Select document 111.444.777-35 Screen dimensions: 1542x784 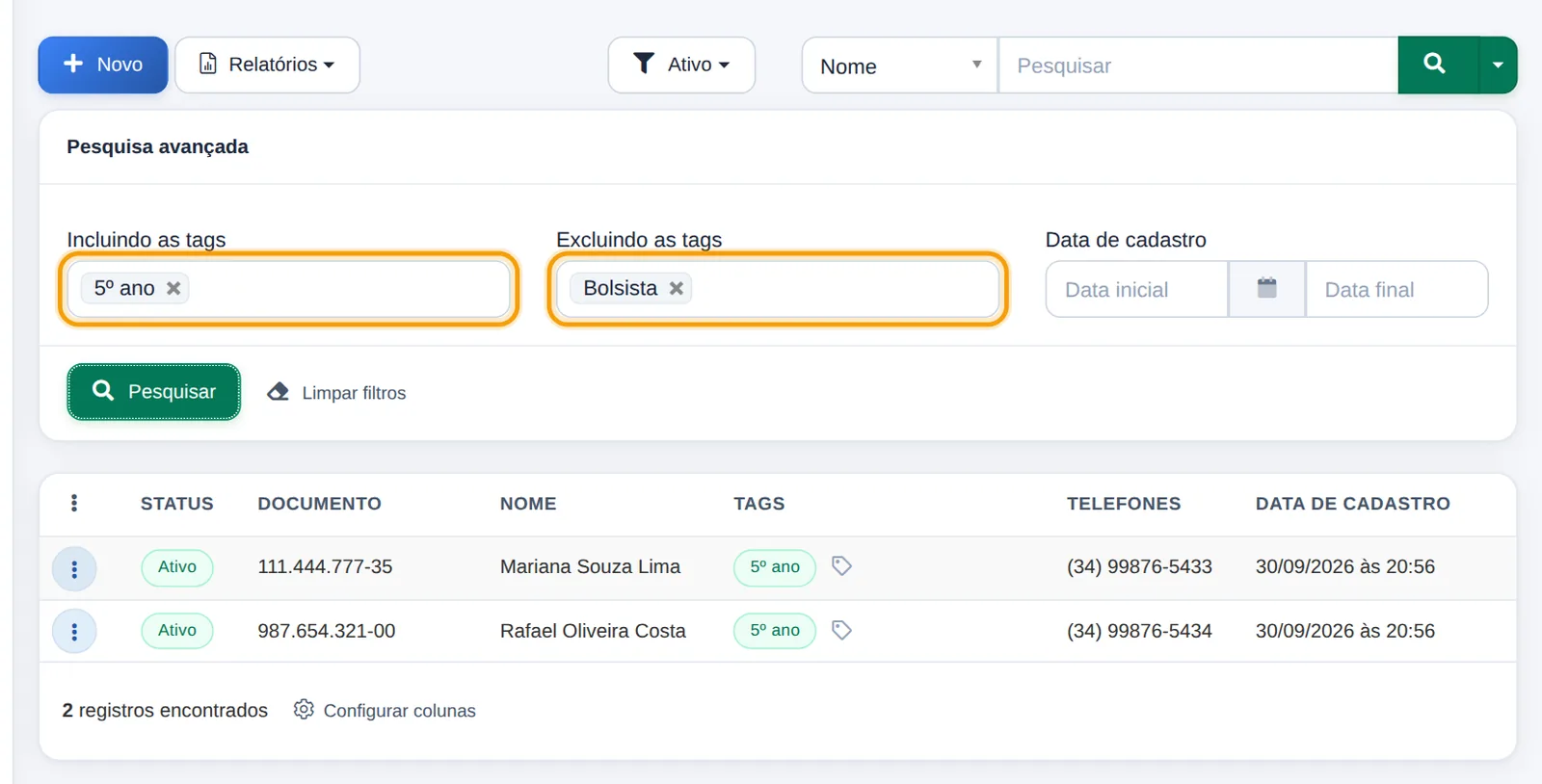325,567
